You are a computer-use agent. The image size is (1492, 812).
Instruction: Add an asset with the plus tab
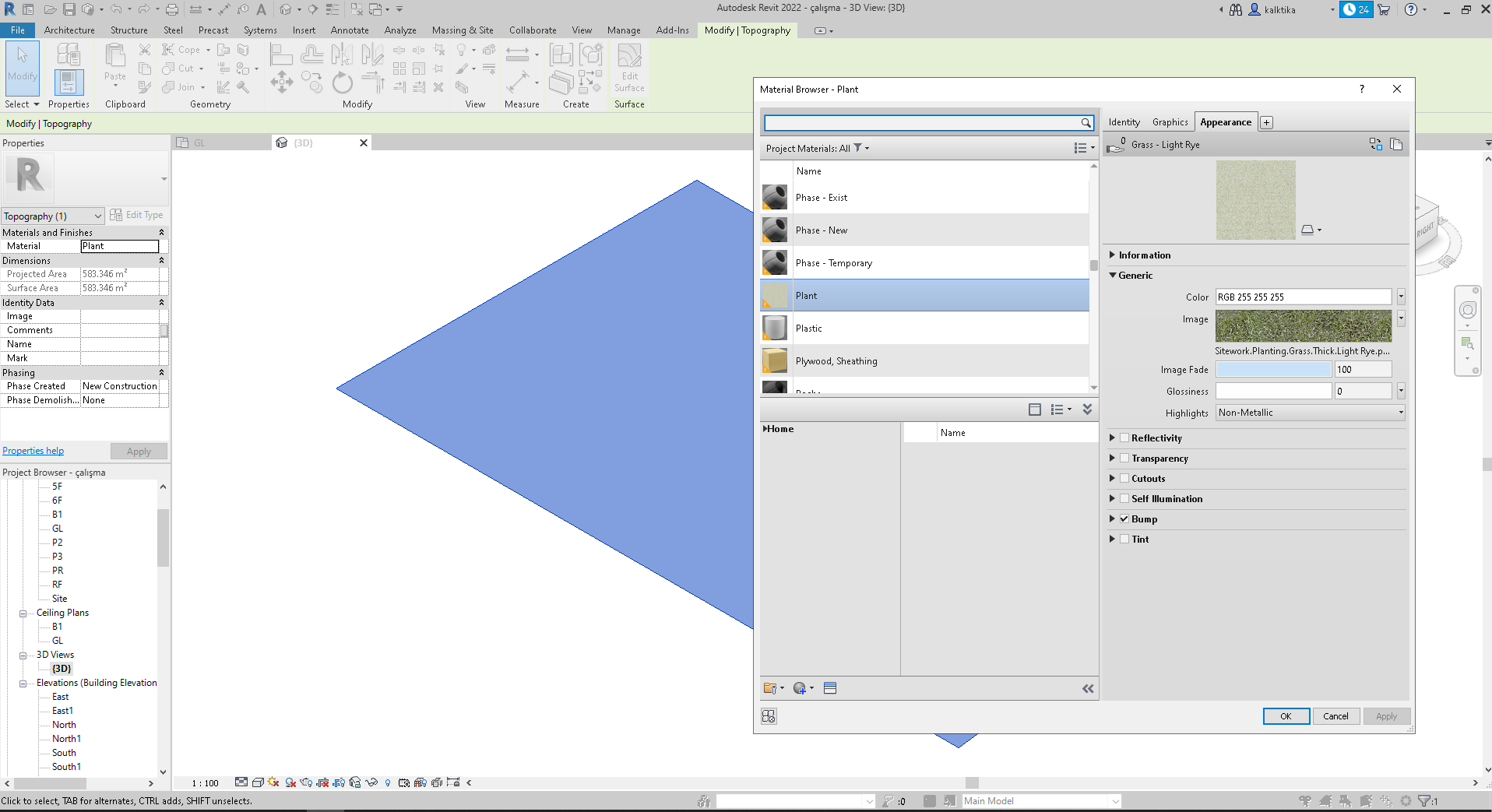[x=1267, y=122]
